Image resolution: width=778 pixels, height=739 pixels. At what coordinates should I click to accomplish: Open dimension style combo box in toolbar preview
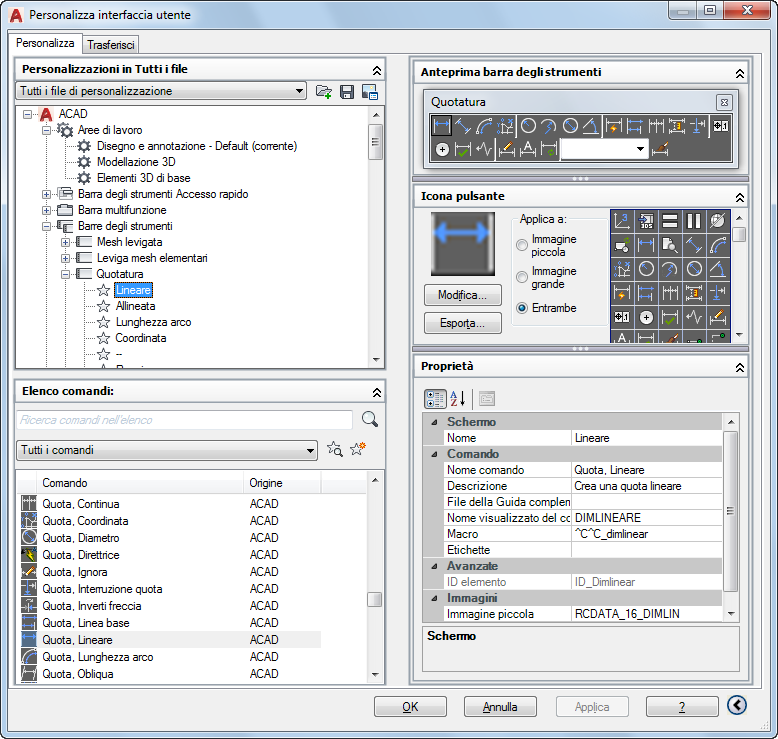click(605, 149)
